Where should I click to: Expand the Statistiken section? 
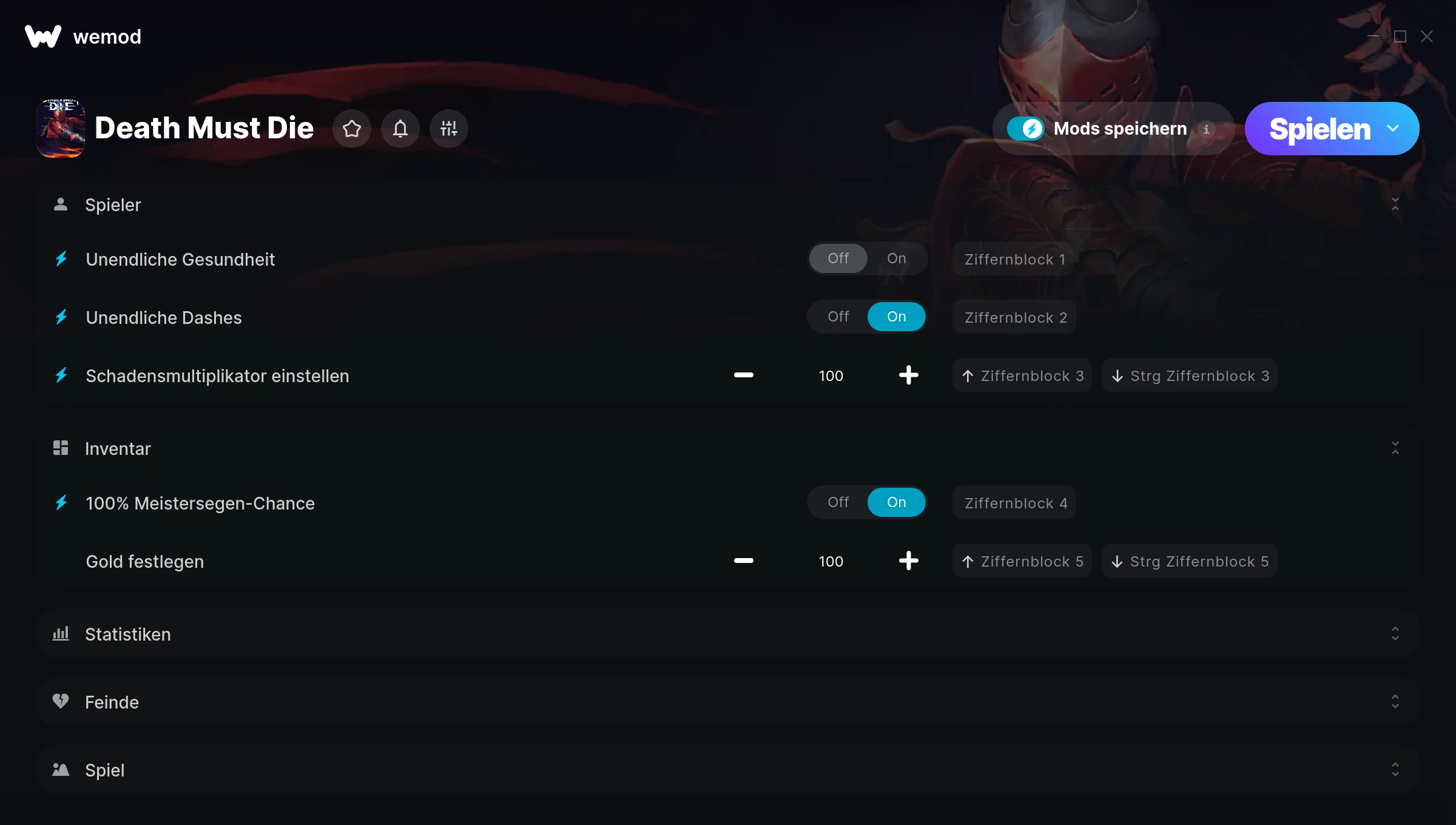click(x=728, y=634)
